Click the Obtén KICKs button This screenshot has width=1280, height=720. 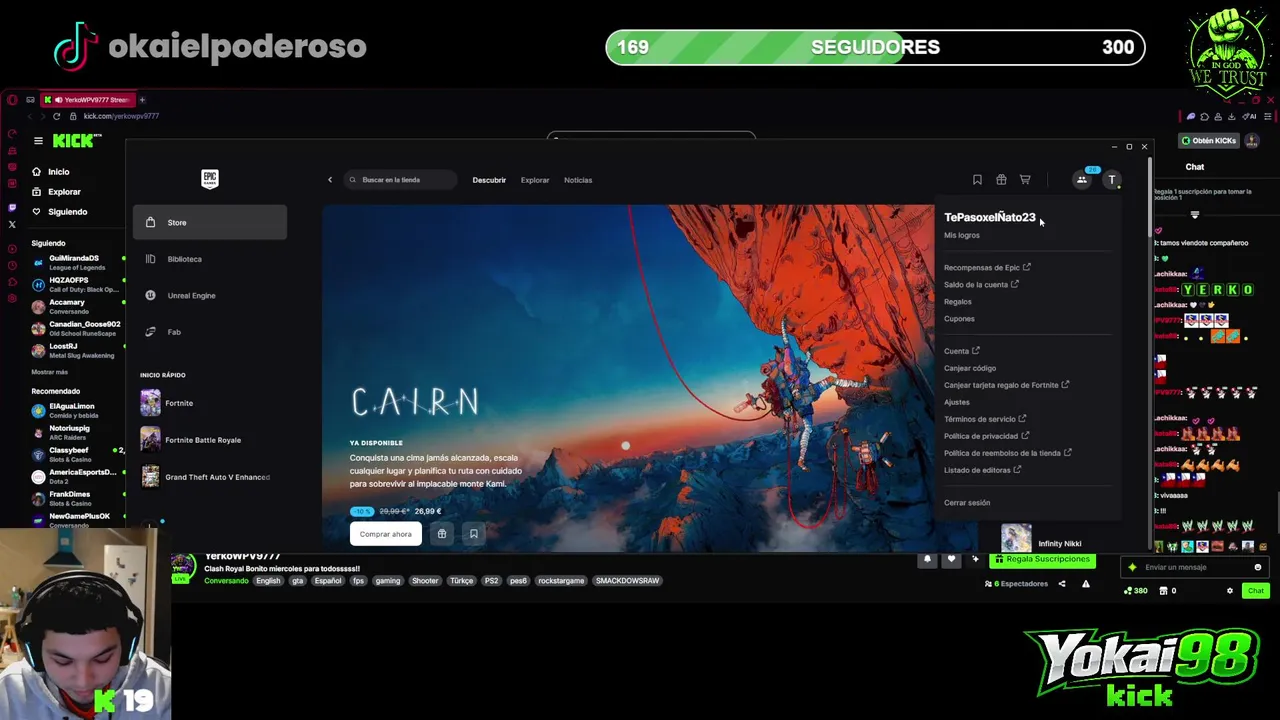pos(1208,141)
